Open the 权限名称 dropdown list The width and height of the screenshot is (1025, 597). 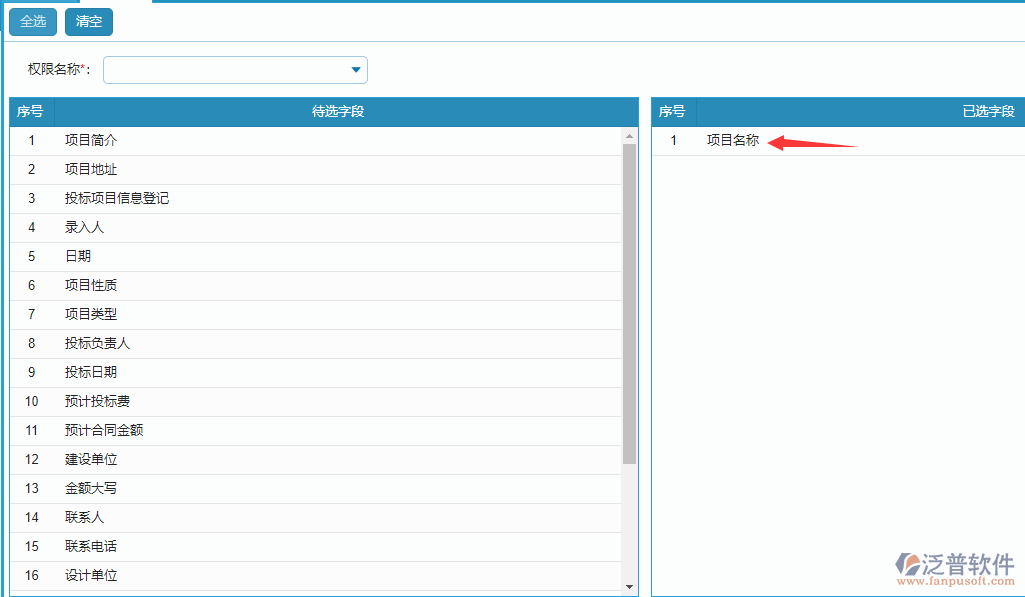(x=235, y=70)
